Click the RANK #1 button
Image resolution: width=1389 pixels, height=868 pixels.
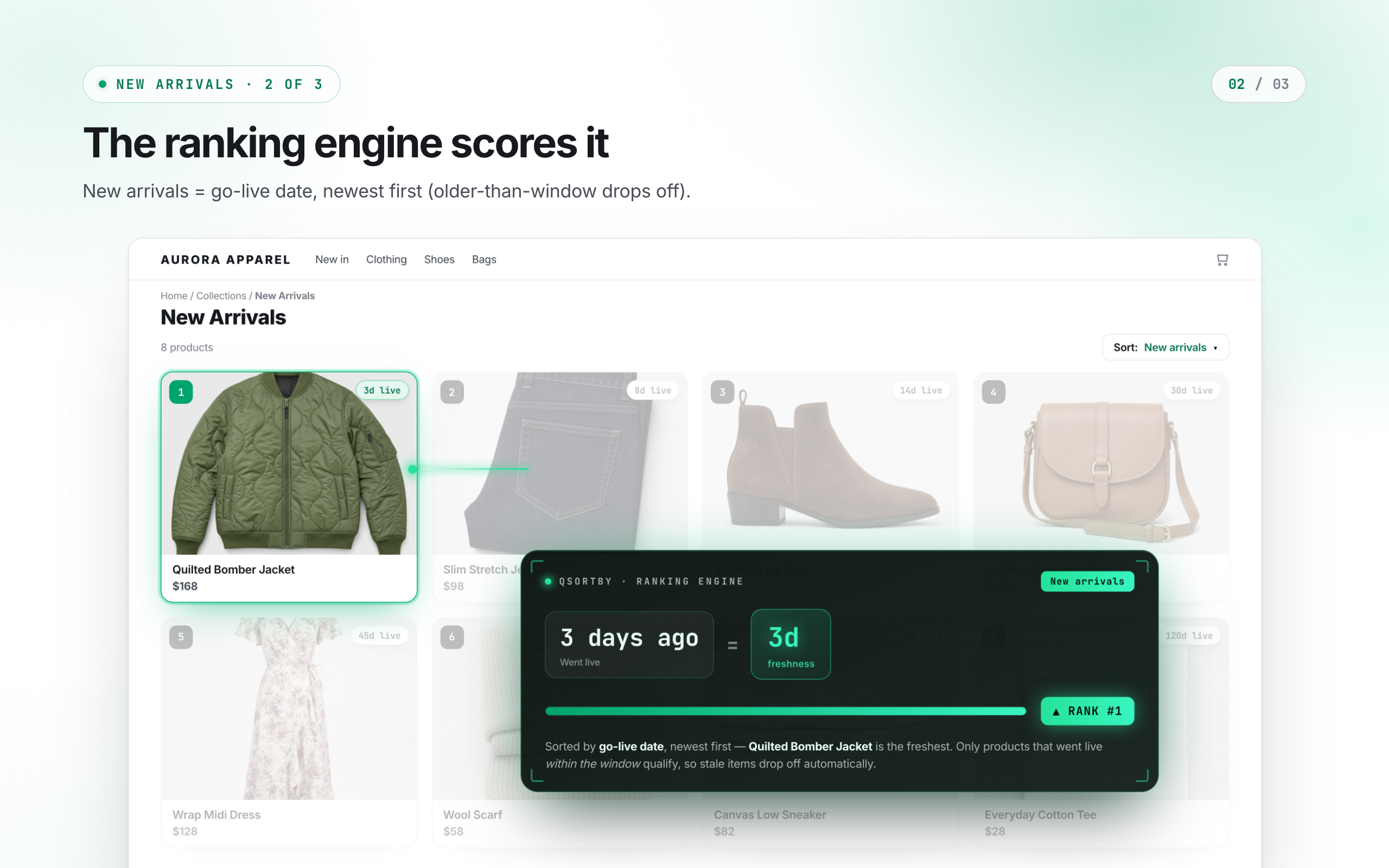(1087, 711)
